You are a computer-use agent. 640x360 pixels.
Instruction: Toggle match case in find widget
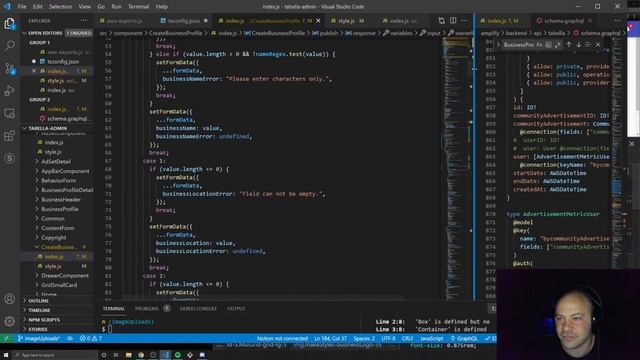[539, 44]
